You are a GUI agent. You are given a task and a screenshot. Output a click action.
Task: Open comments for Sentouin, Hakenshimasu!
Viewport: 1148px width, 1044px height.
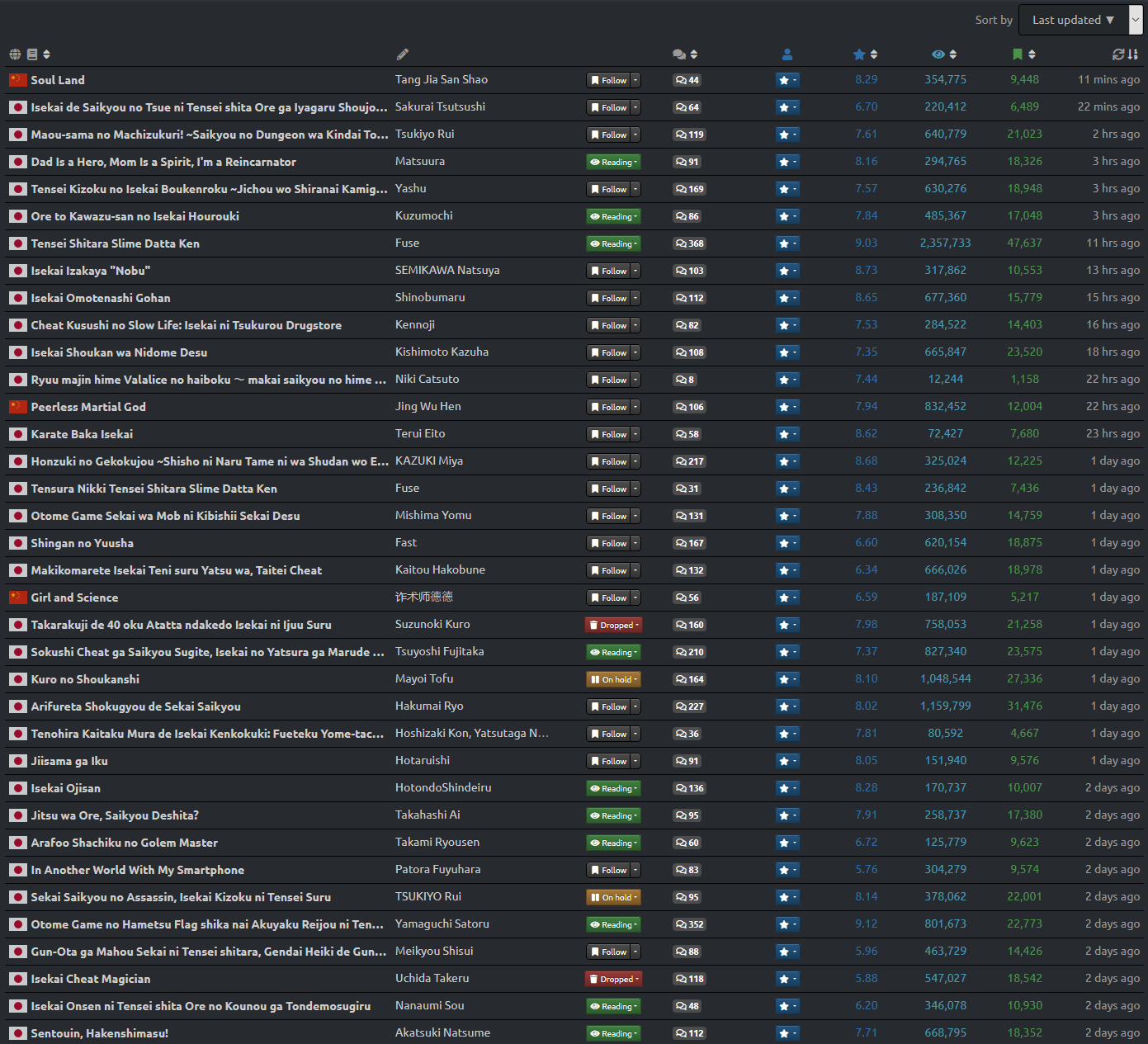coord(689,1033)
